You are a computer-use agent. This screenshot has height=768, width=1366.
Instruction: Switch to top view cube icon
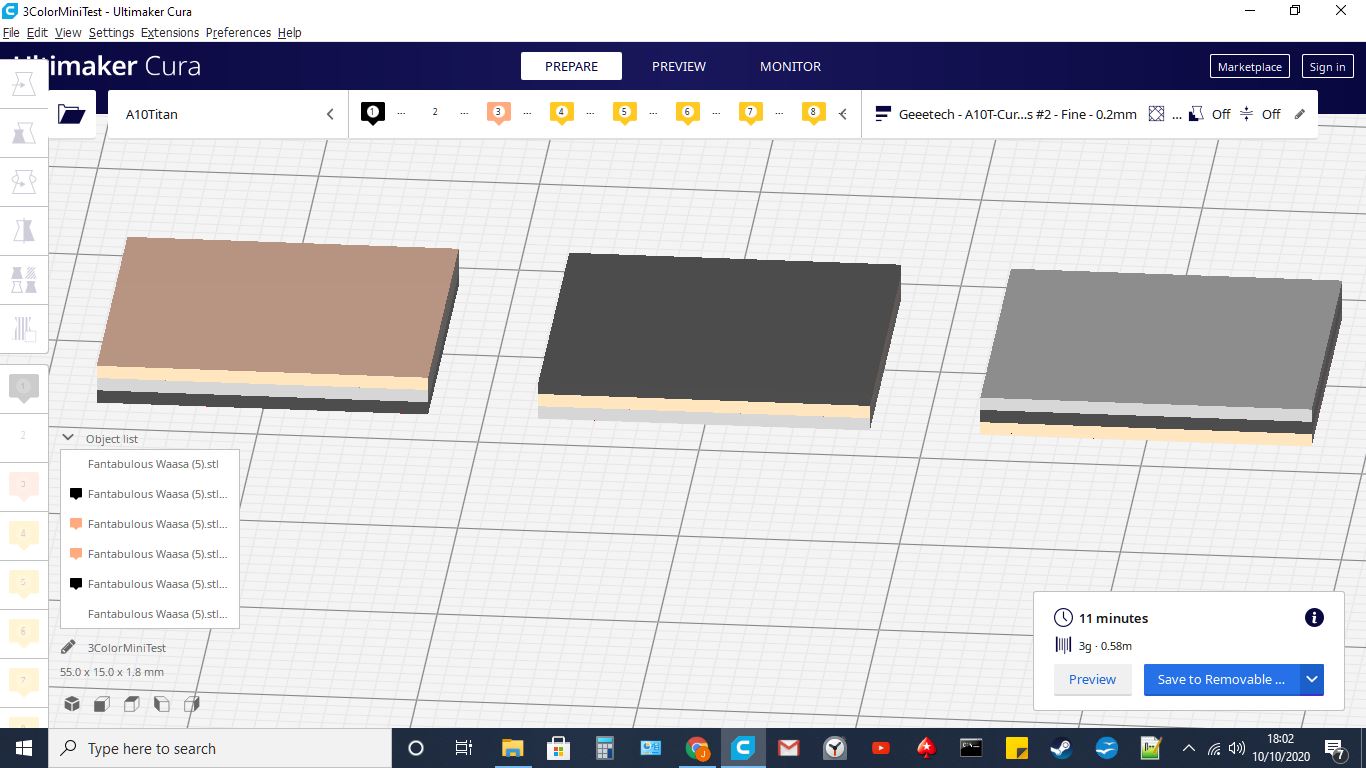click(x=131, y=704)
